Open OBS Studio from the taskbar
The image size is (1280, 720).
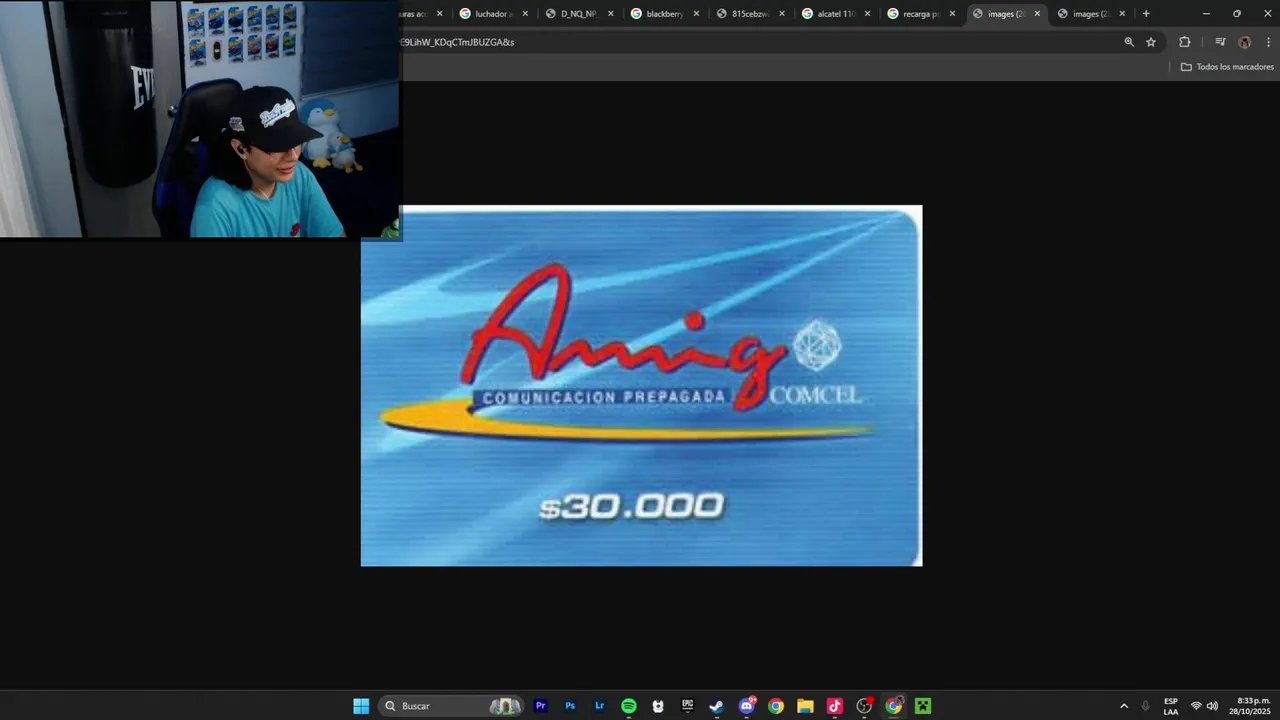(x=864, y=706)
